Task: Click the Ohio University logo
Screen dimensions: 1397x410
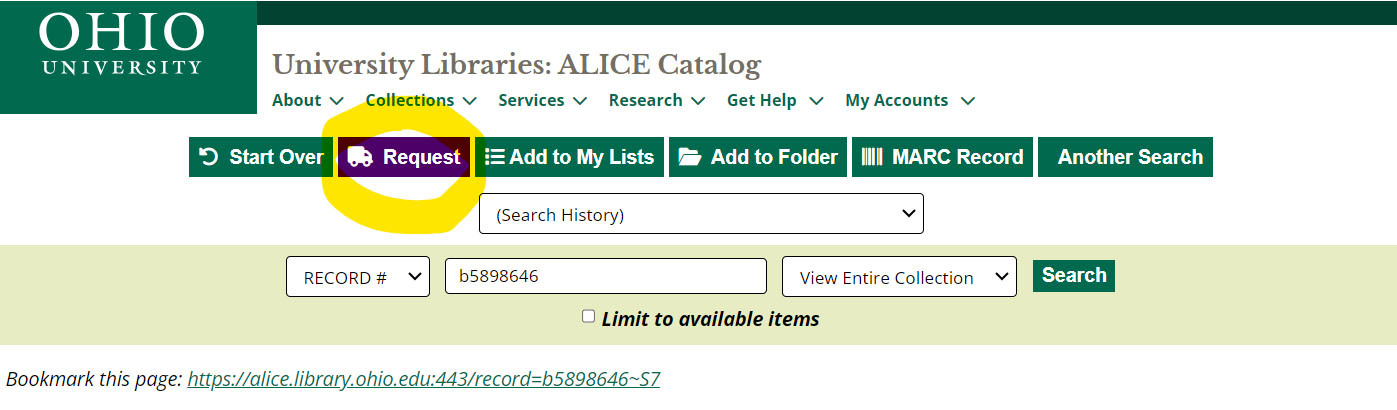Action: click(x=121, y=48)
